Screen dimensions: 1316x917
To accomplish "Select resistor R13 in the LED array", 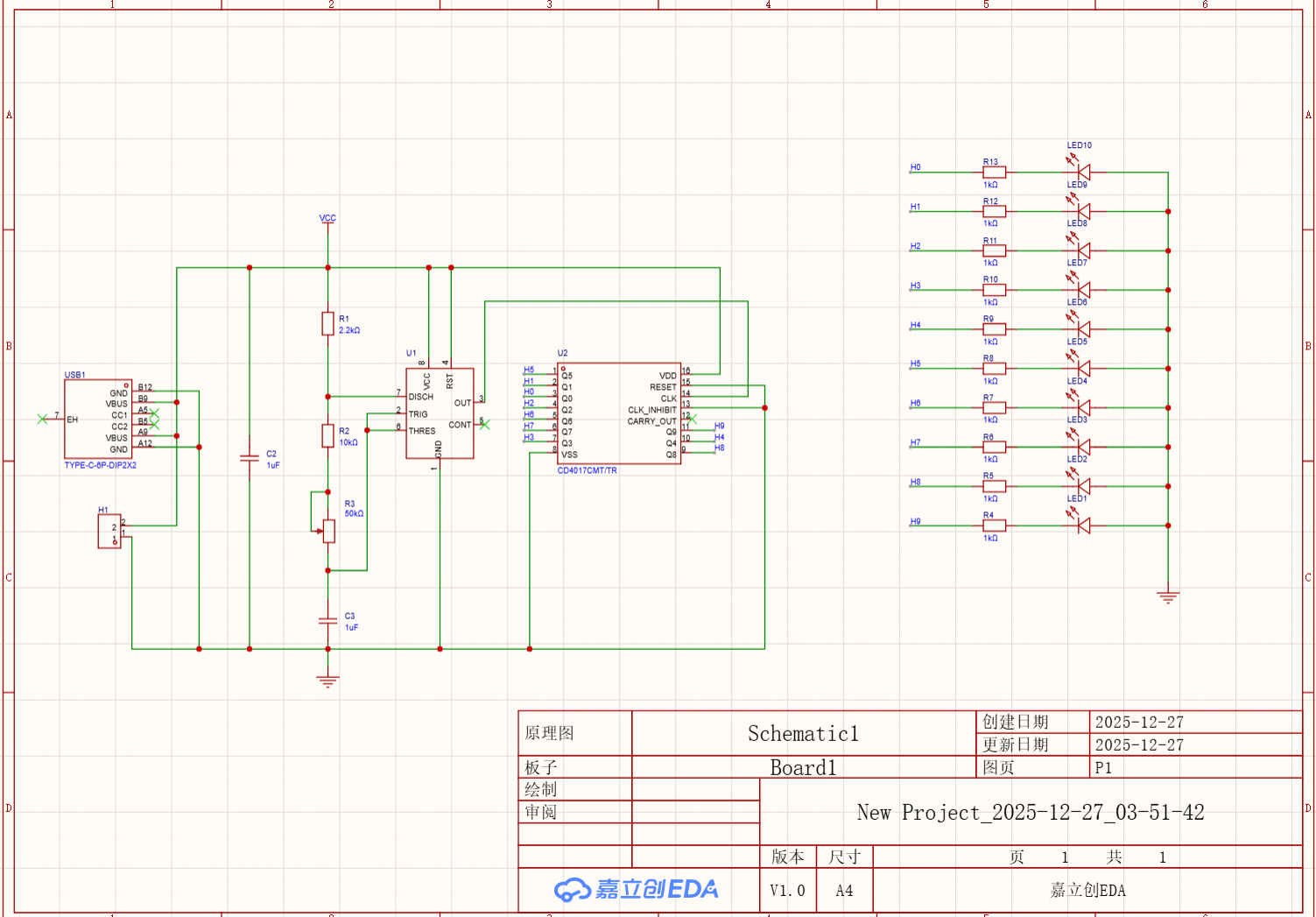I will [x=994, y=171].
